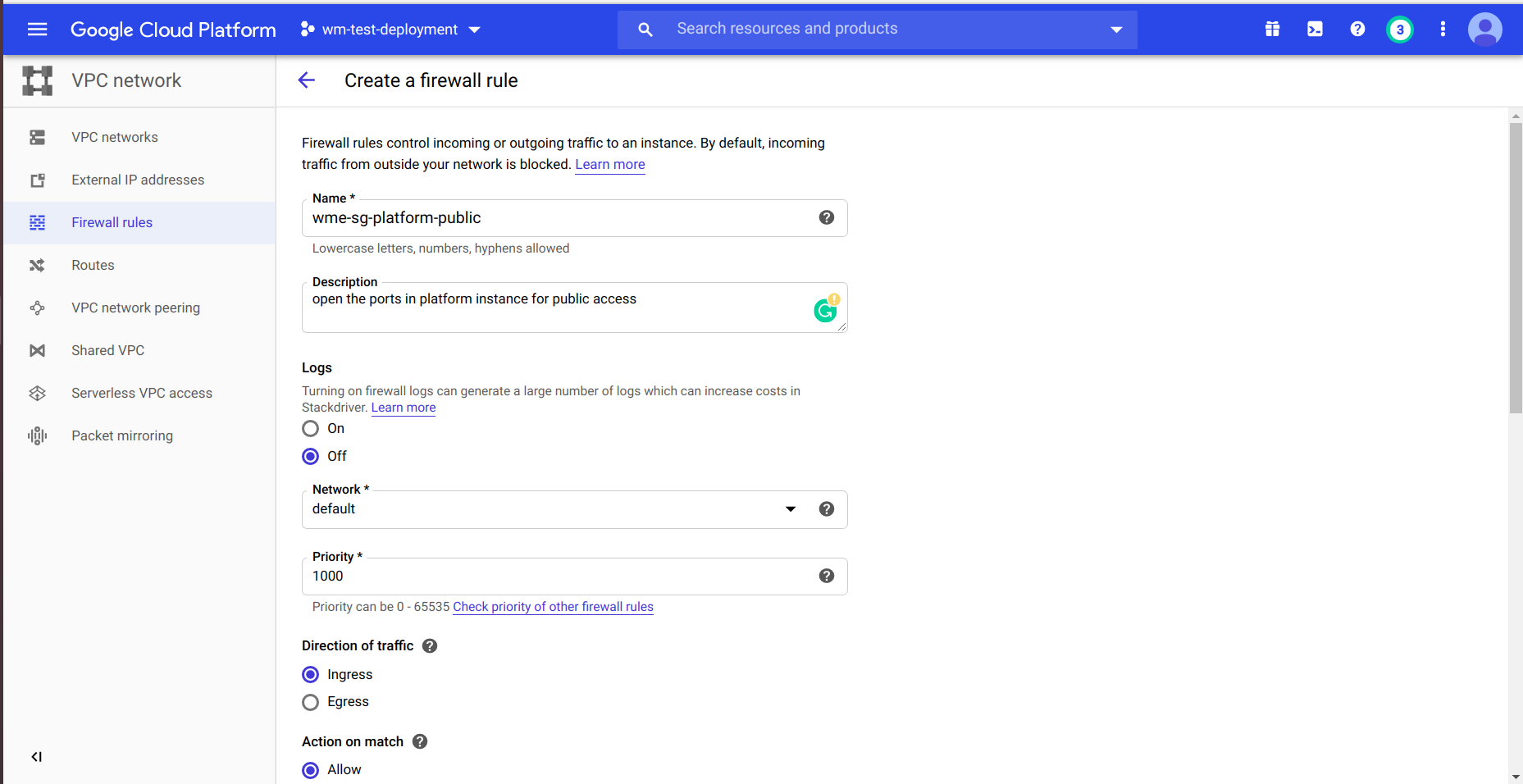Click the help icon next to Direction of traffic
Screen dimensions: 1523x784
click(430, 646)
